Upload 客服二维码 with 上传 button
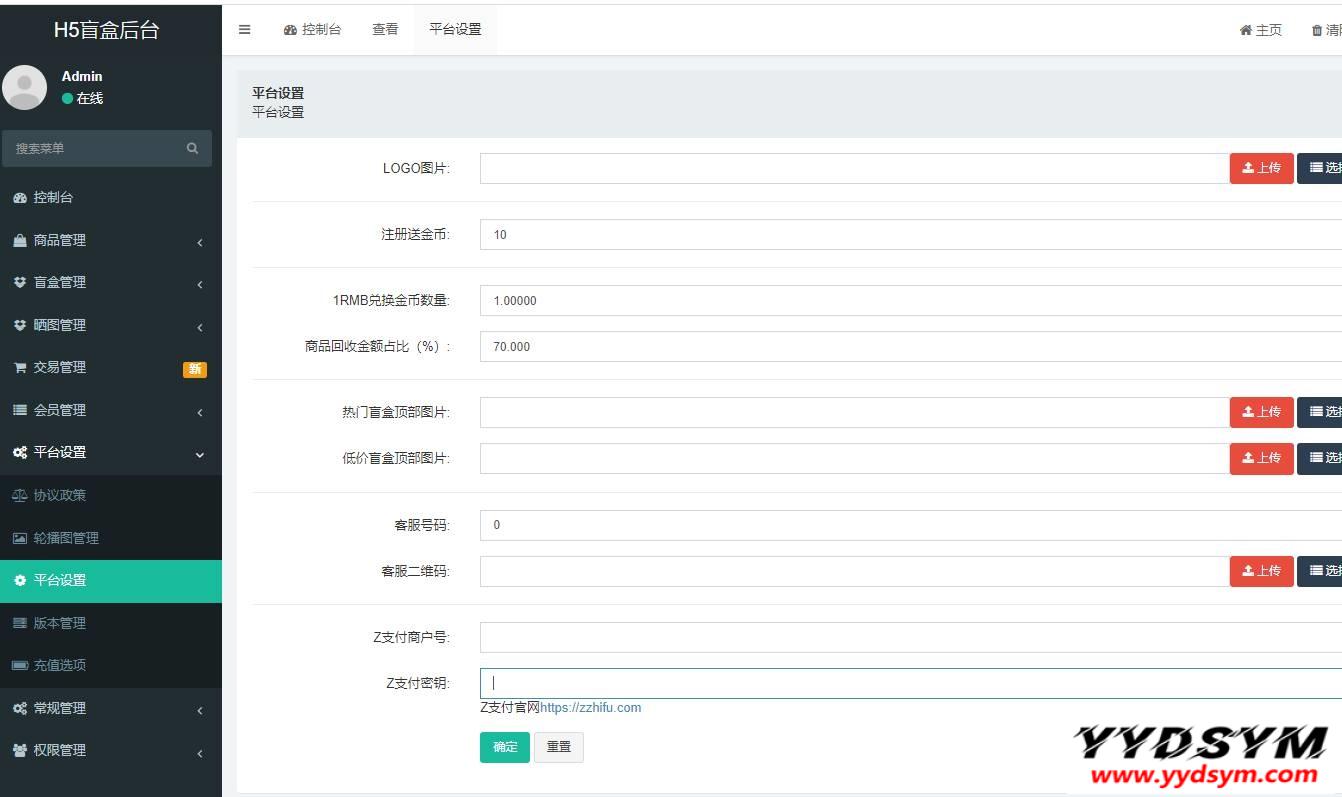 [x=1262, y=571]
